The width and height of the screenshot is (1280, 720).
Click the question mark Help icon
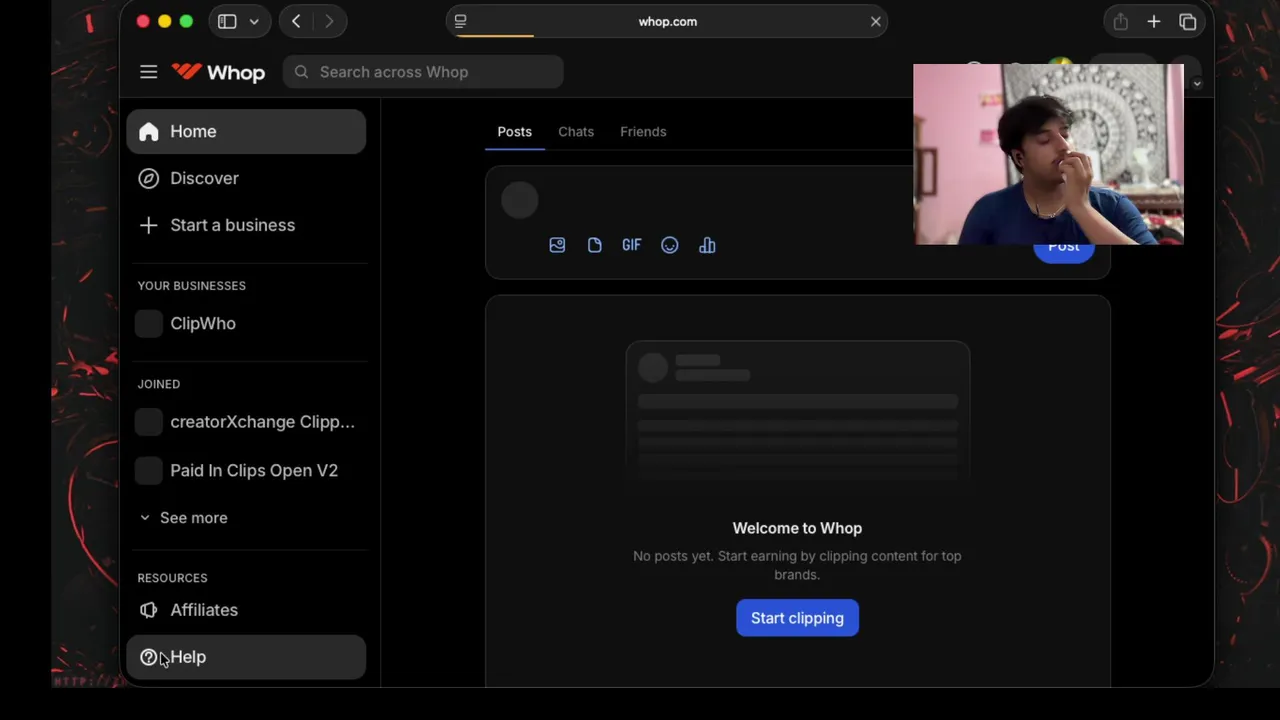[148, 657]
